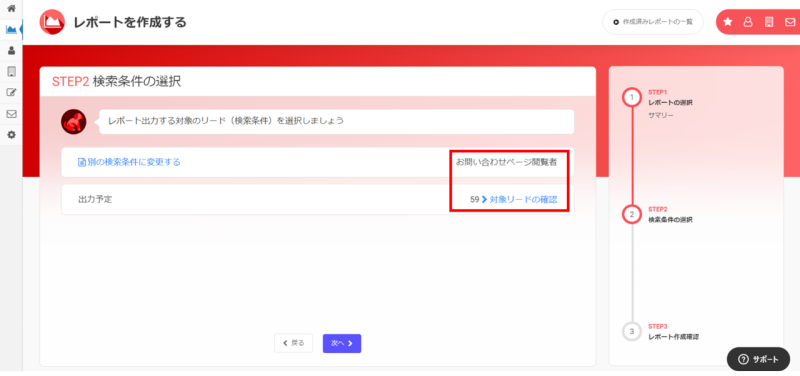Click サマリー text under STEP1
This screenshot has height=376, width=800.
click(661, 115)
